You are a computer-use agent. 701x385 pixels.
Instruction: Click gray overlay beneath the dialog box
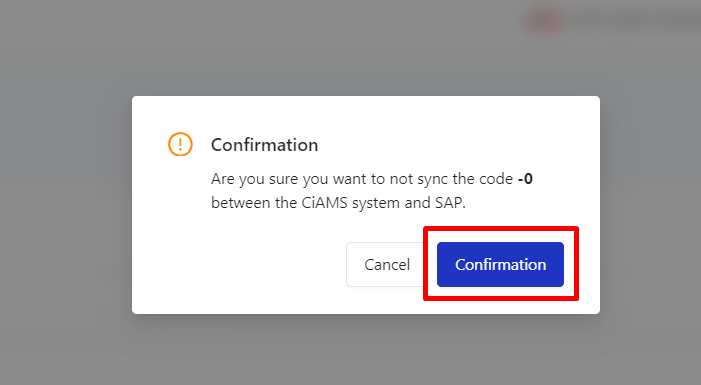[x=366, y=350]
